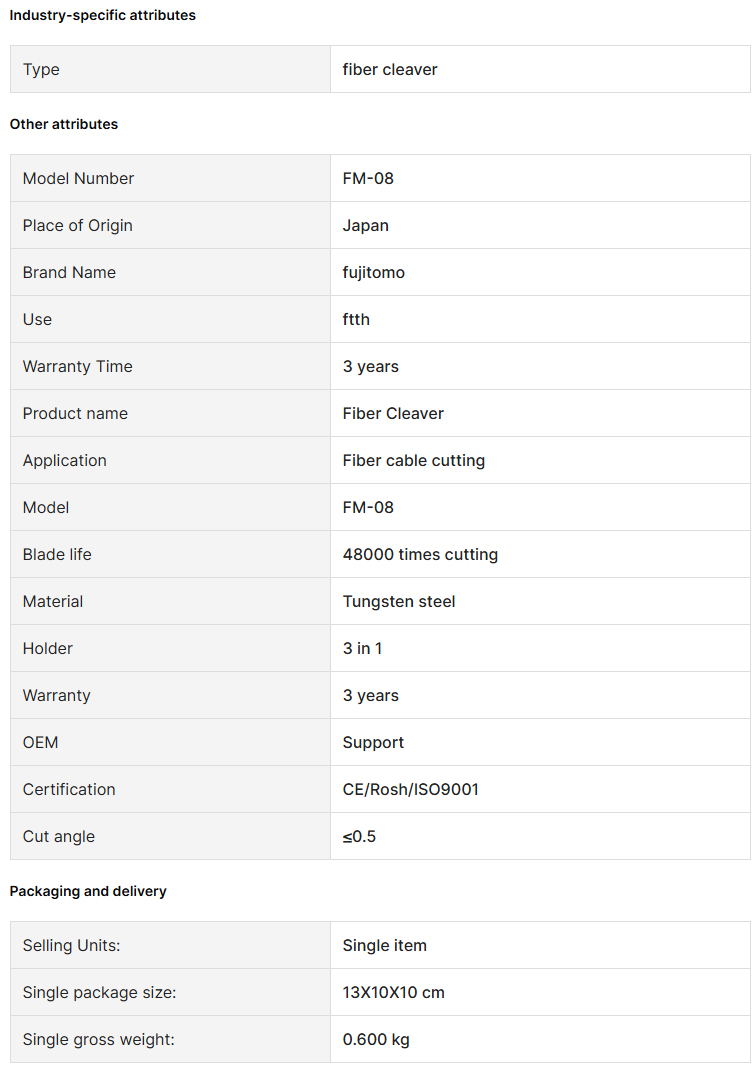This screenshot has width=756, height=1067.
Task: Click the "Model Number" label cell
Action: pyautogui.click(x=78, y=178)
